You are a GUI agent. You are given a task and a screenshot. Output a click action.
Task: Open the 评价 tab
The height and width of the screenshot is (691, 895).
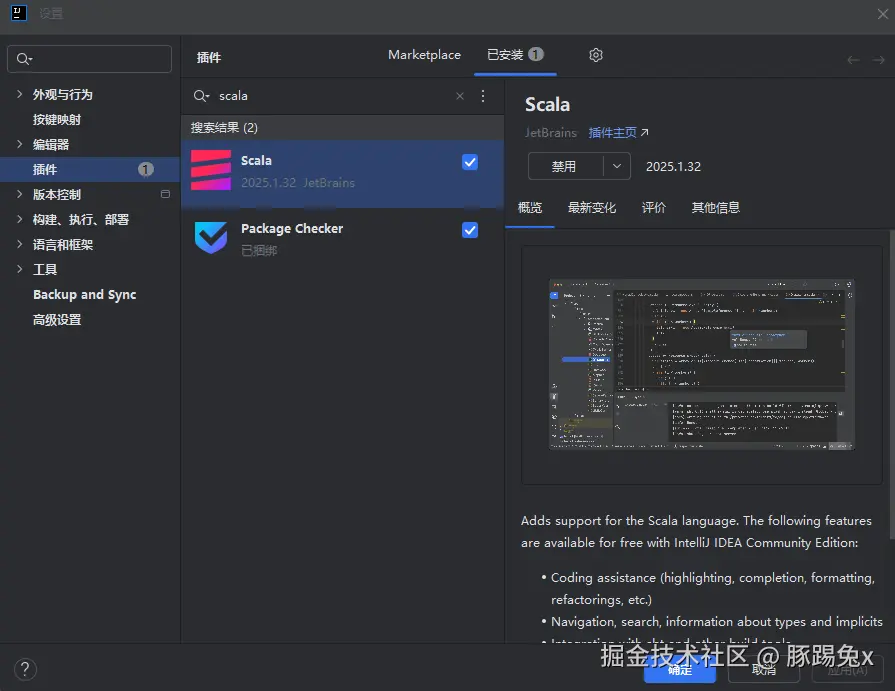pos(654,208)
